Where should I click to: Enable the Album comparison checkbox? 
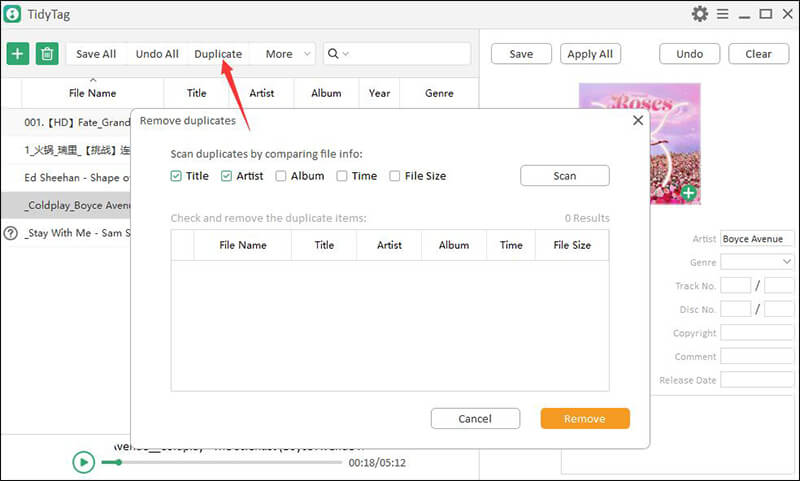point(281,176)
